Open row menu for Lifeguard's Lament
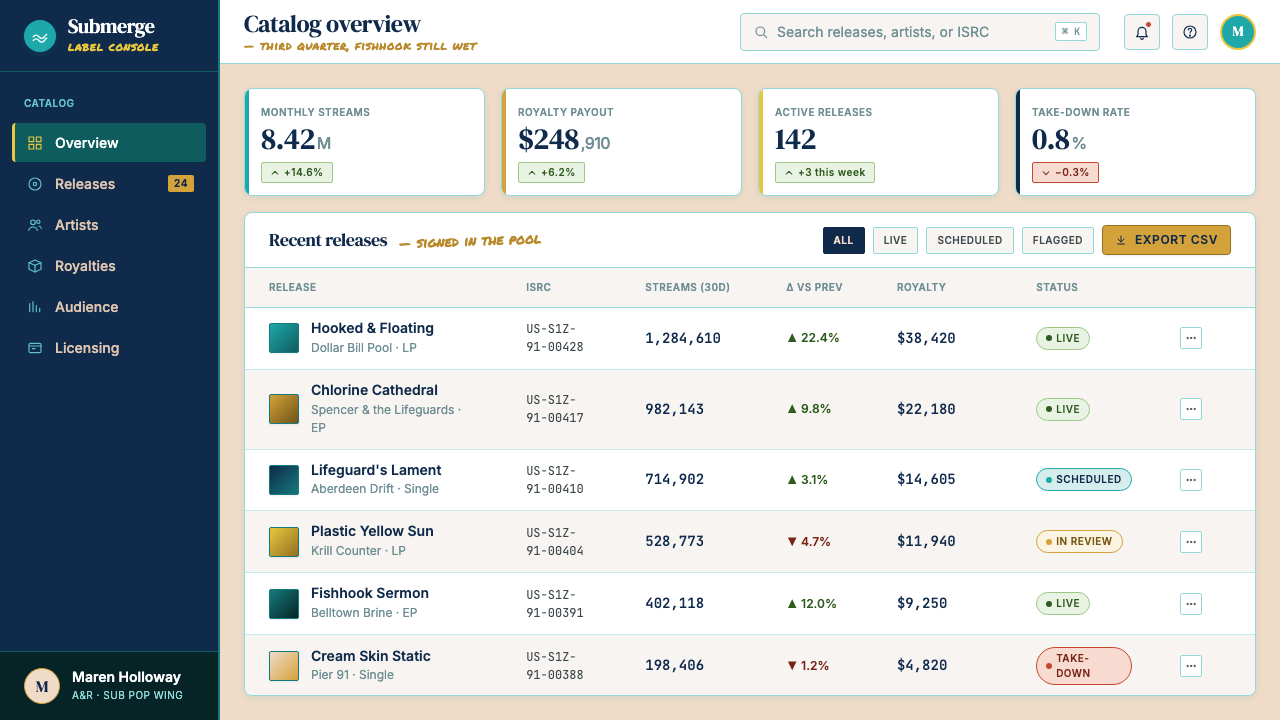The height and width of the screenshot is (720, 1280). 1191,480
